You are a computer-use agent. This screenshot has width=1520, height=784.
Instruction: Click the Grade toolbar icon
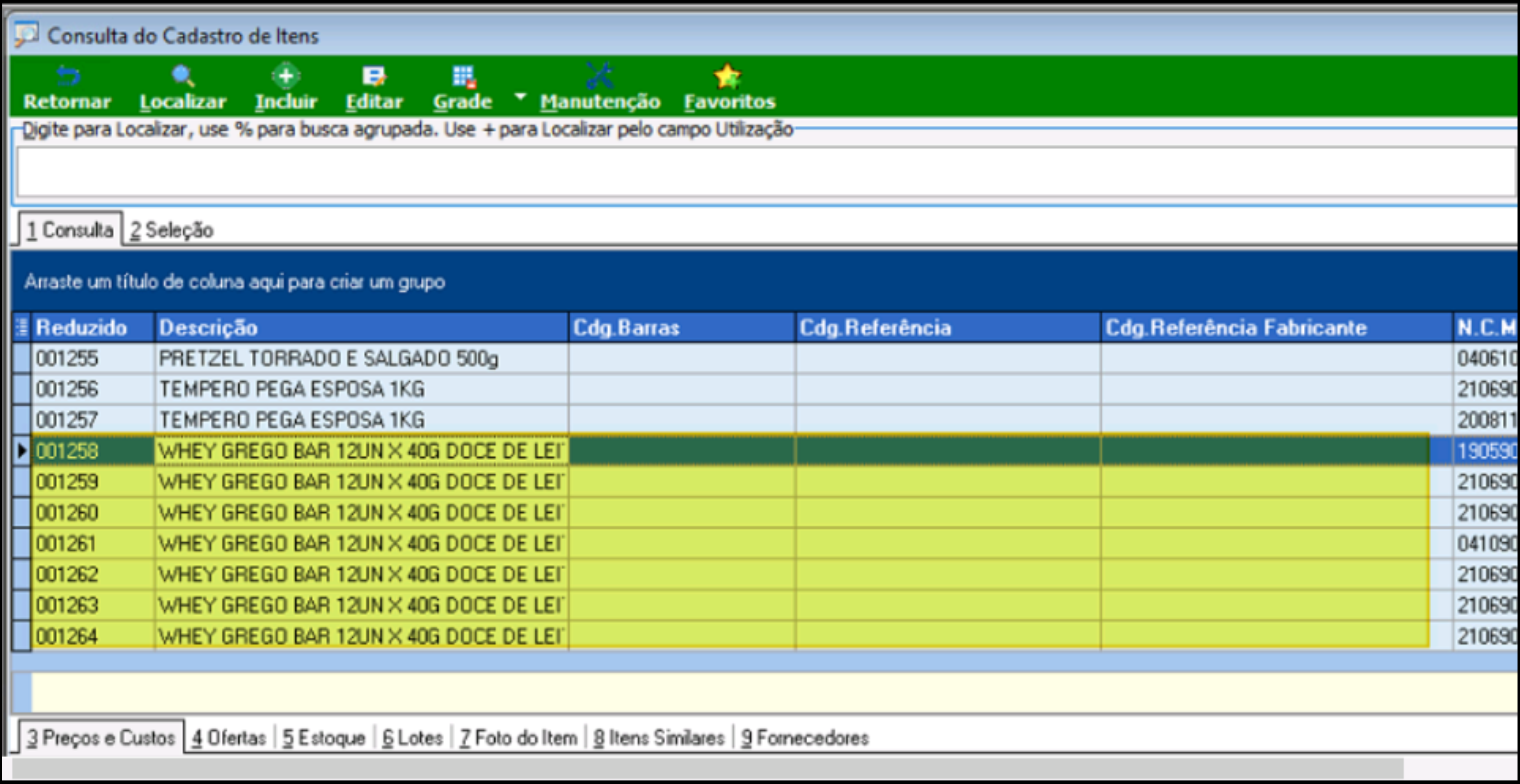pyautogui.click(x=463, y=77)
